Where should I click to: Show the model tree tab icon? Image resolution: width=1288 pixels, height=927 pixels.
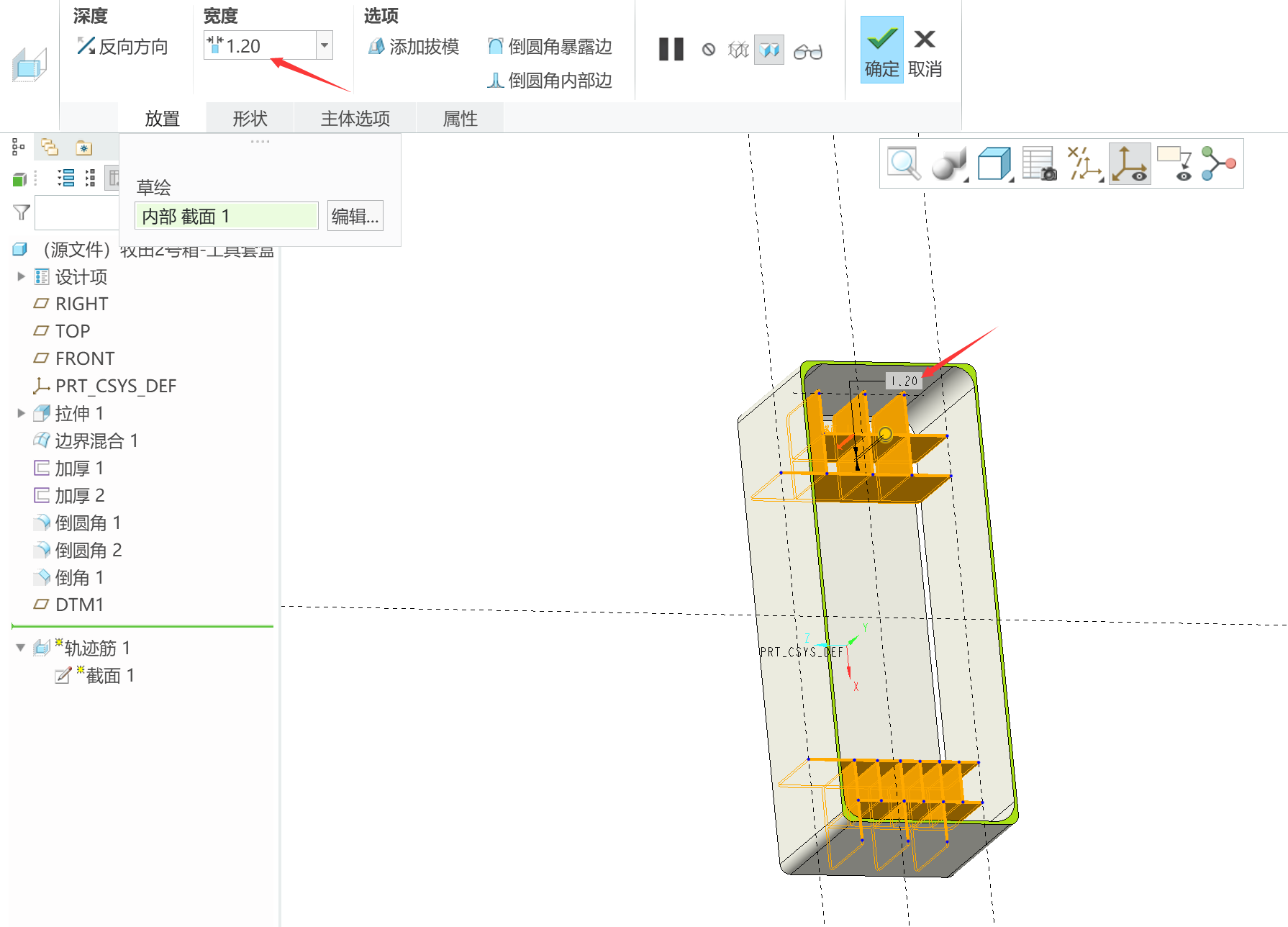tap(19, 148)
